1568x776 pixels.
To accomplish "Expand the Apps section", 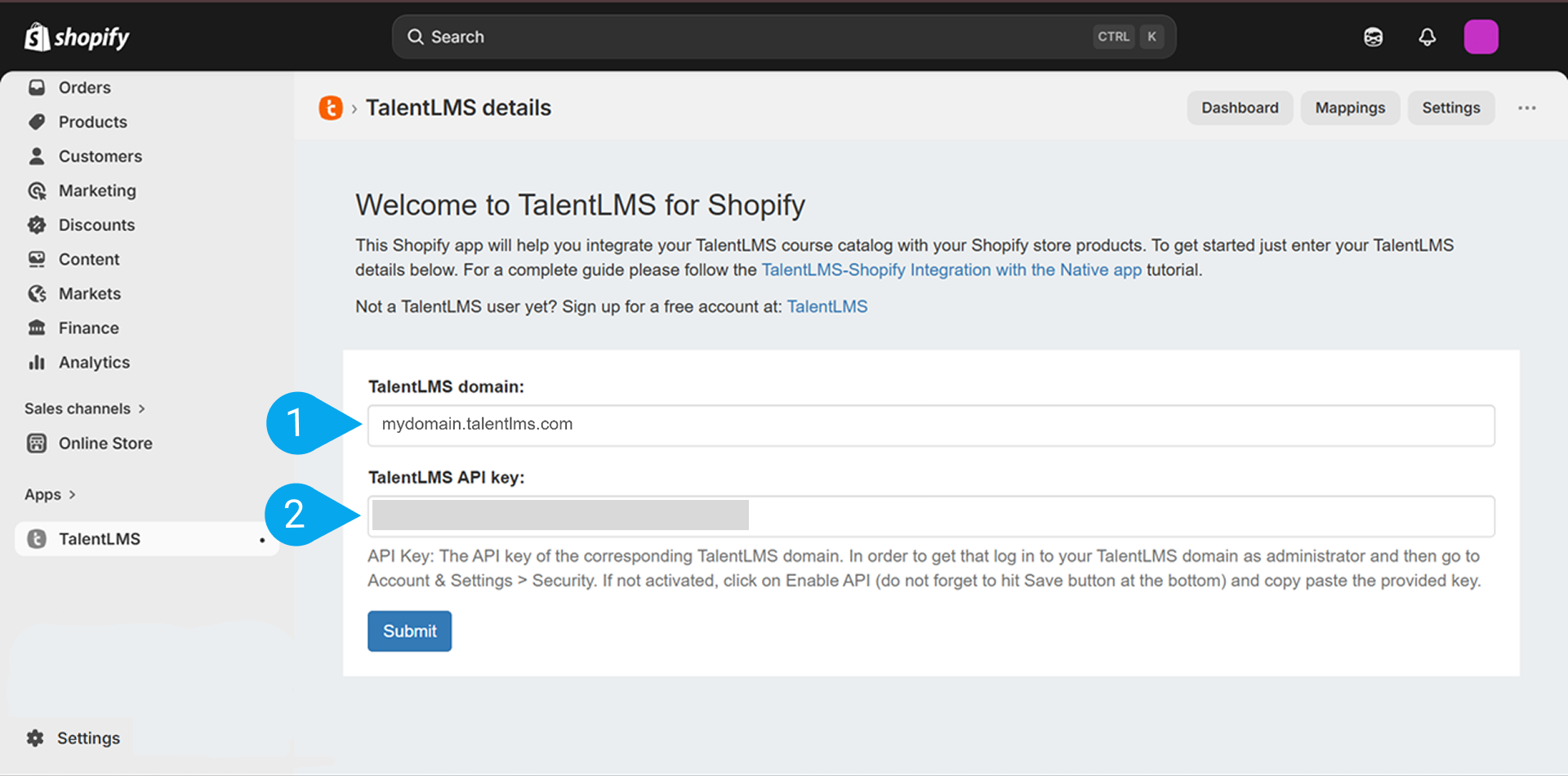I will tap(50, 495).
